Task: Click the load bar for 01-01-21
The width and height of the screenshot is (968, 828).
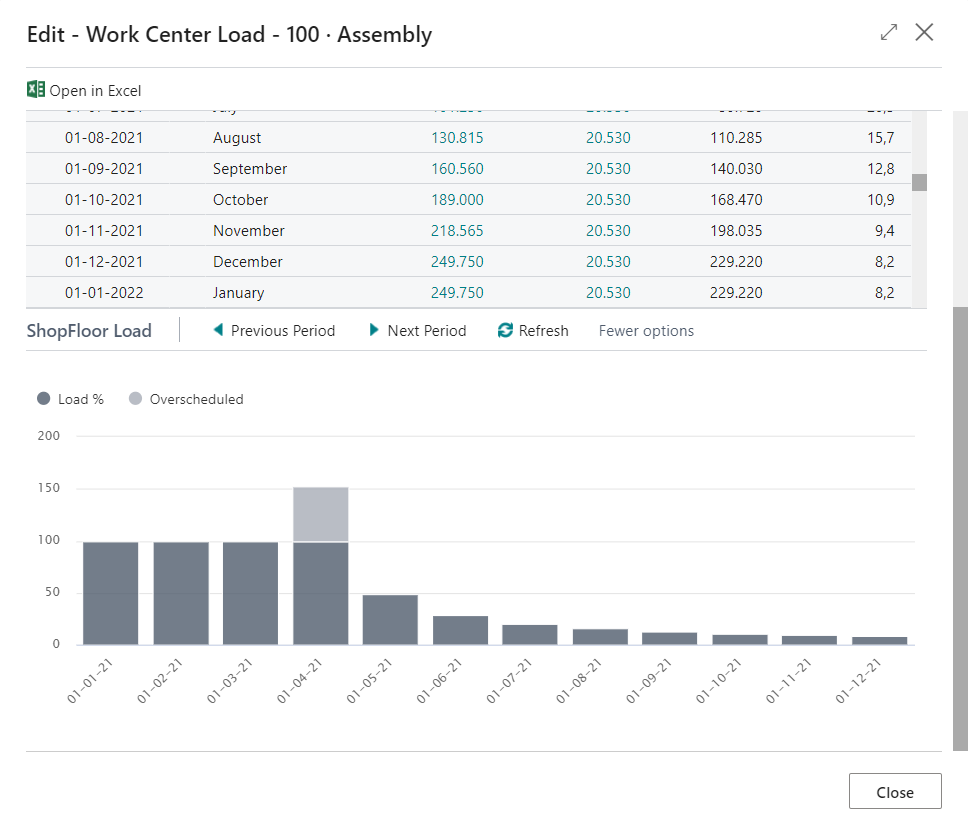Action: coord(111,592)
